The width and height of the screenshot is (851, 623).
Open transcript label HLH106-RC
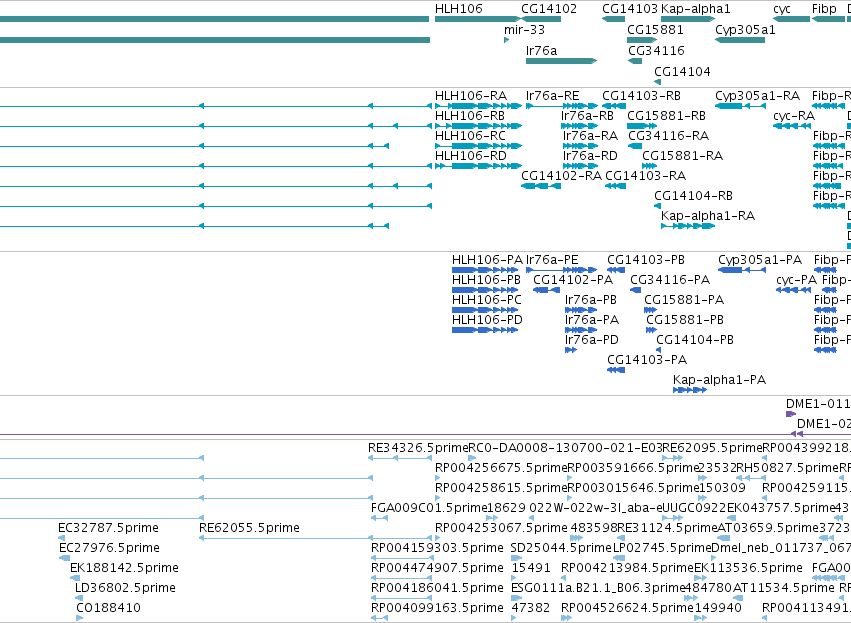[x=471, y=136]
